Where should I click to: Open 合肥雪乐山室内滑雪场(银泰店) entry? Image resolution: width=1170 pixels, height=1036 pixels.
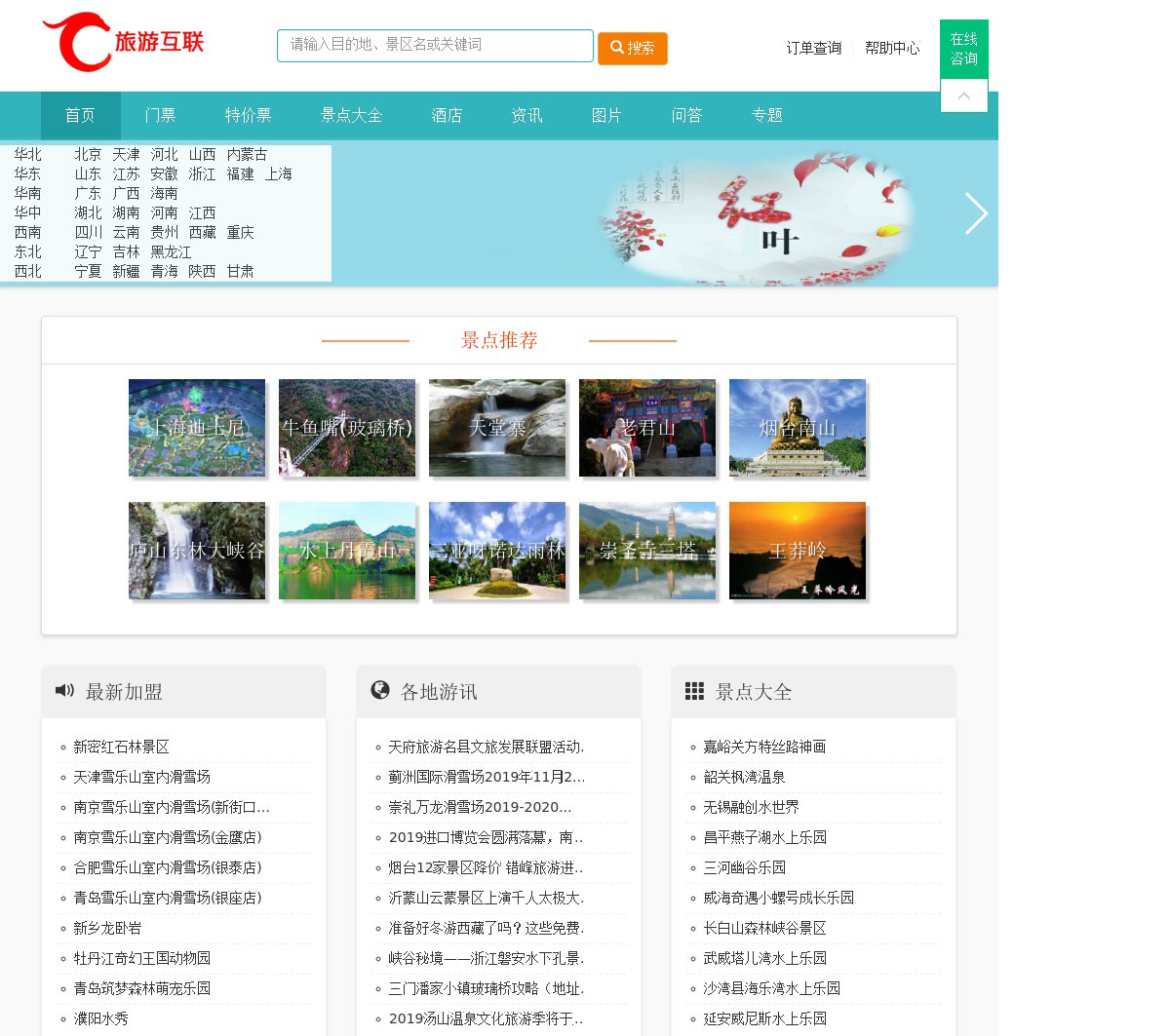click(x=168, y=867)
